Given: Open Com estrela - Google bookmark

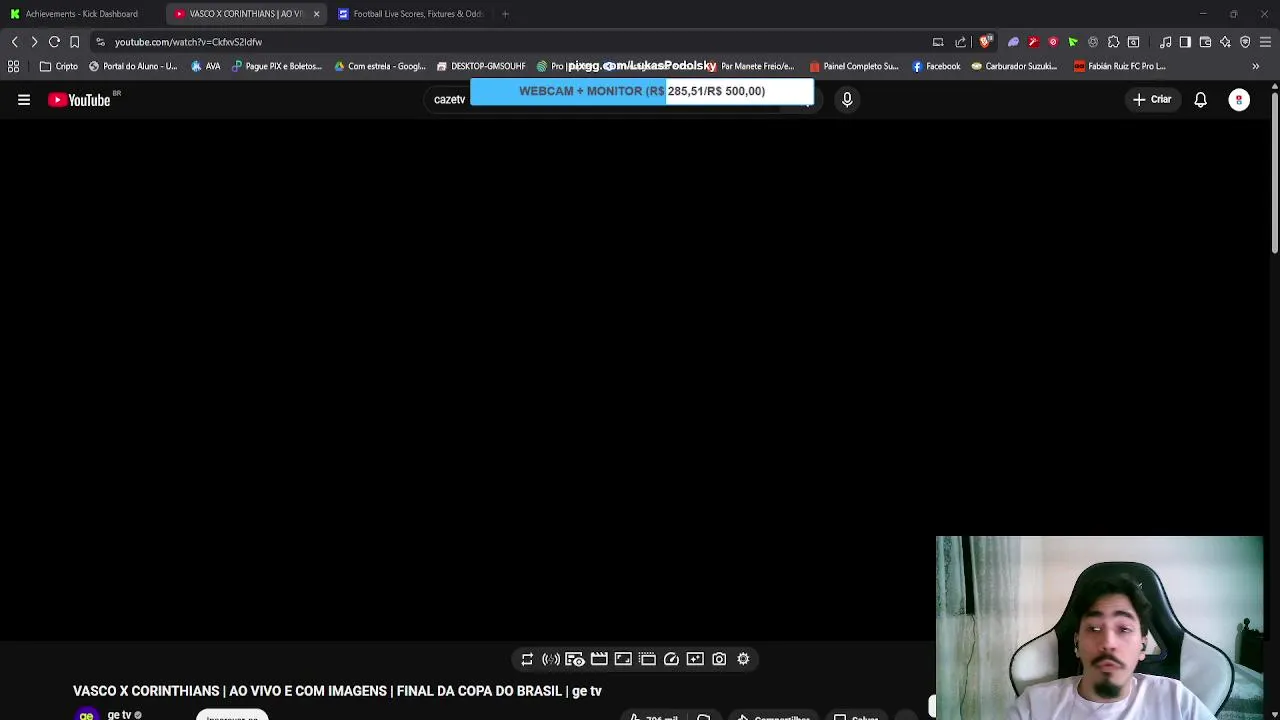Looking at the screenshot, I should coord(380,66).
